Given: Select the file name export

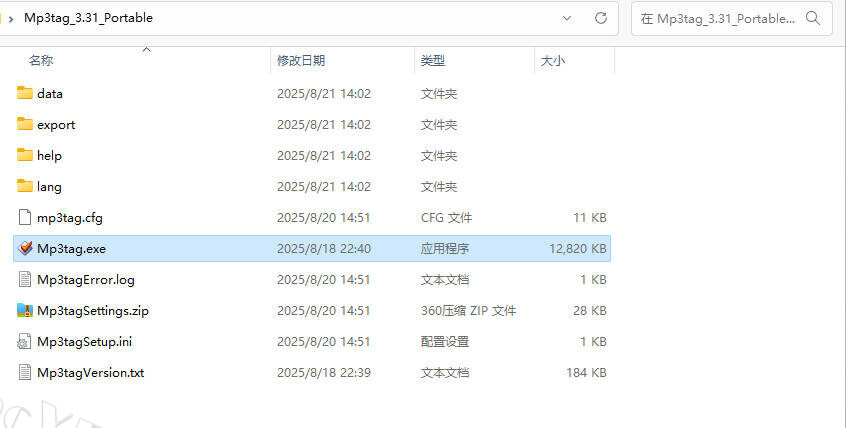Looking at the screenshot, I should (x=56, y=125).
